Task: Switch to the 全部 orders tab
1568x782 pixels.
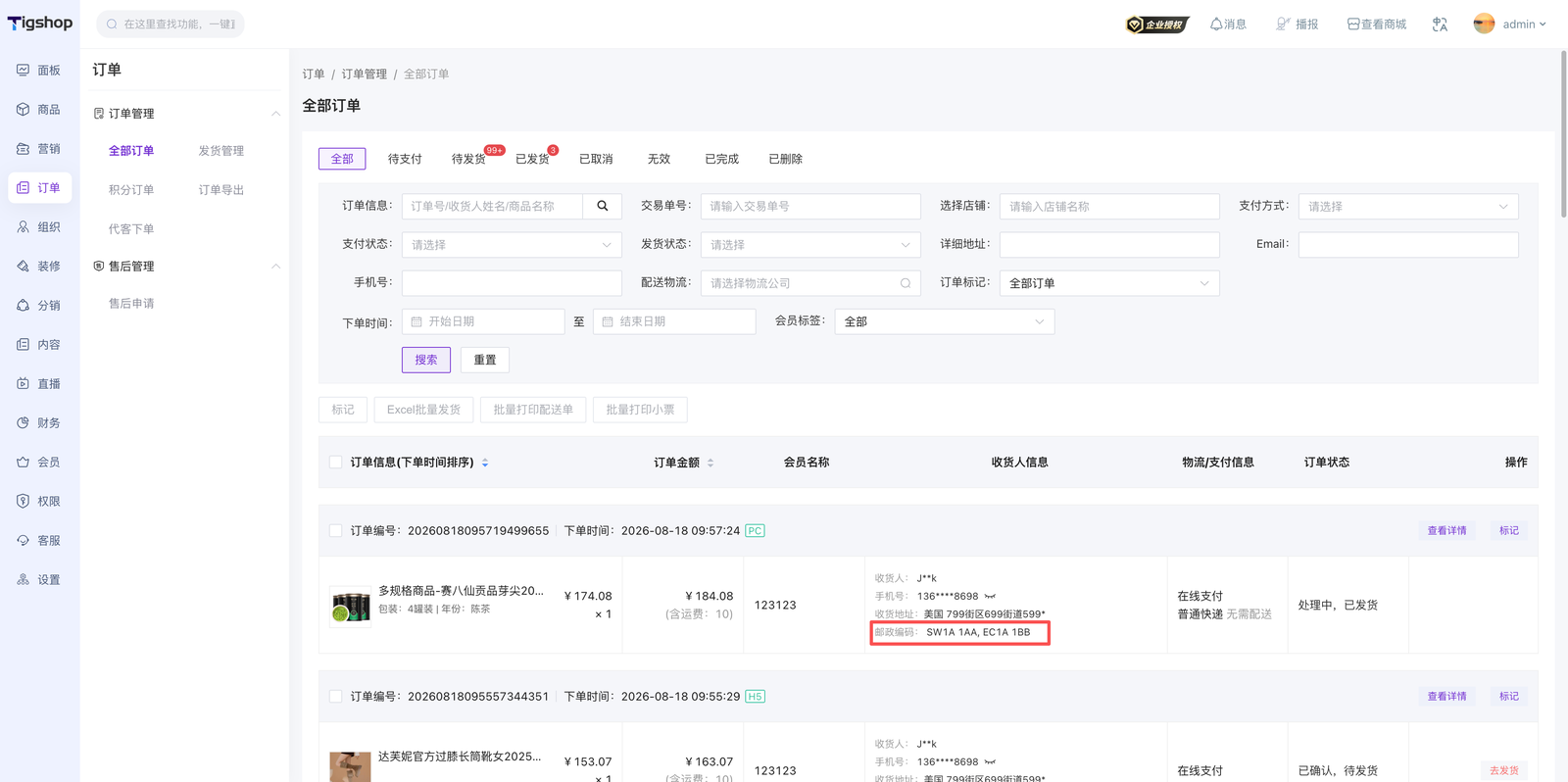Action: pos(342,159)
